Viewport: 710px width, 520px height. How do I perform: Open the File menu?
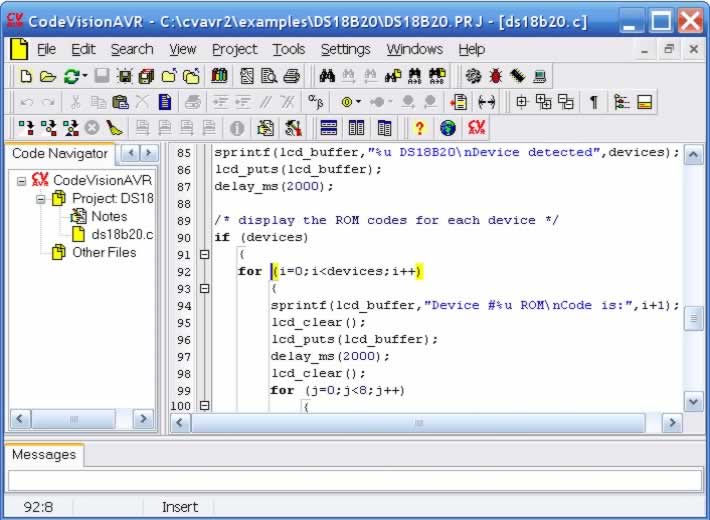46,49
